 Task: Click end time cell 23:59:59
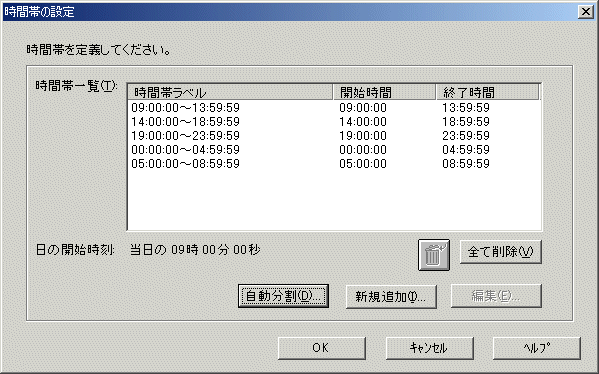pyautogui.click(x=466, y=136)
